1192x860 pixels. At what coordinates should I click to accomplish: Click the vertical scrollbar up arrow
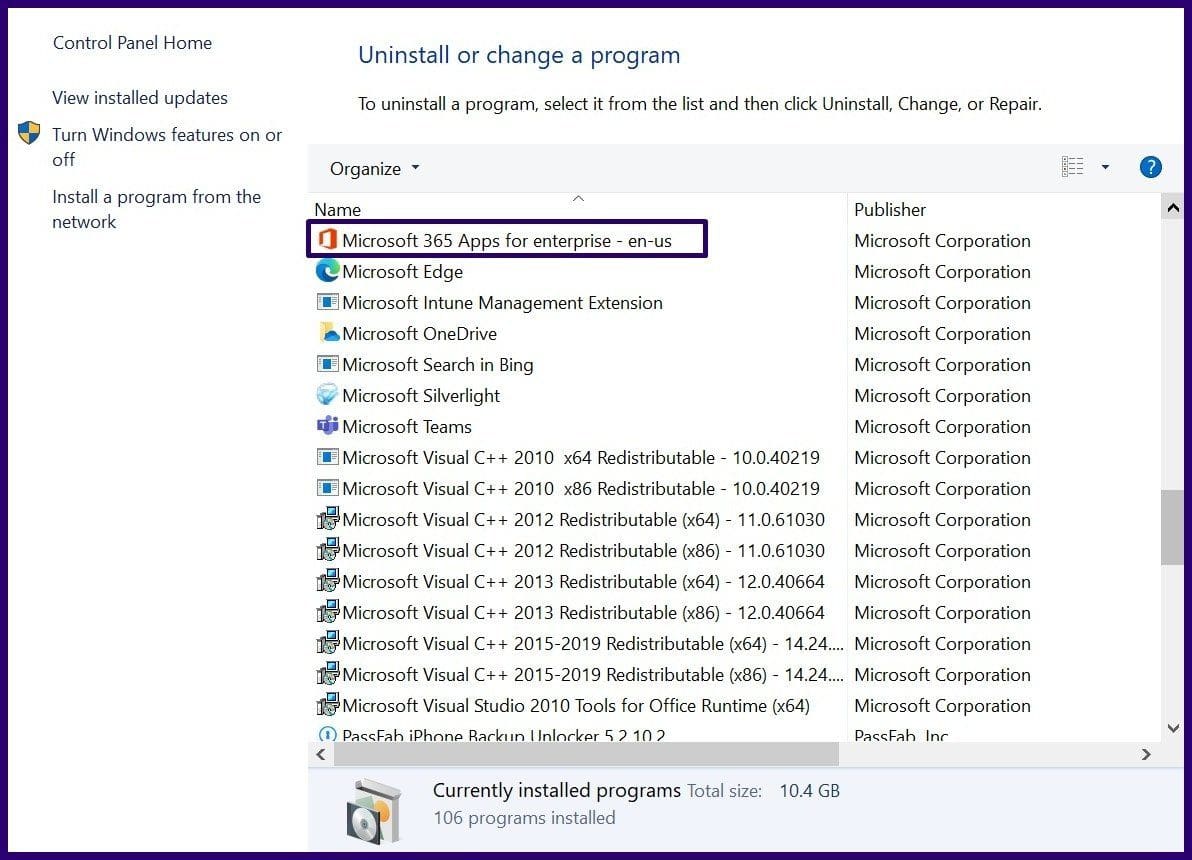(x=1173, y=207)
